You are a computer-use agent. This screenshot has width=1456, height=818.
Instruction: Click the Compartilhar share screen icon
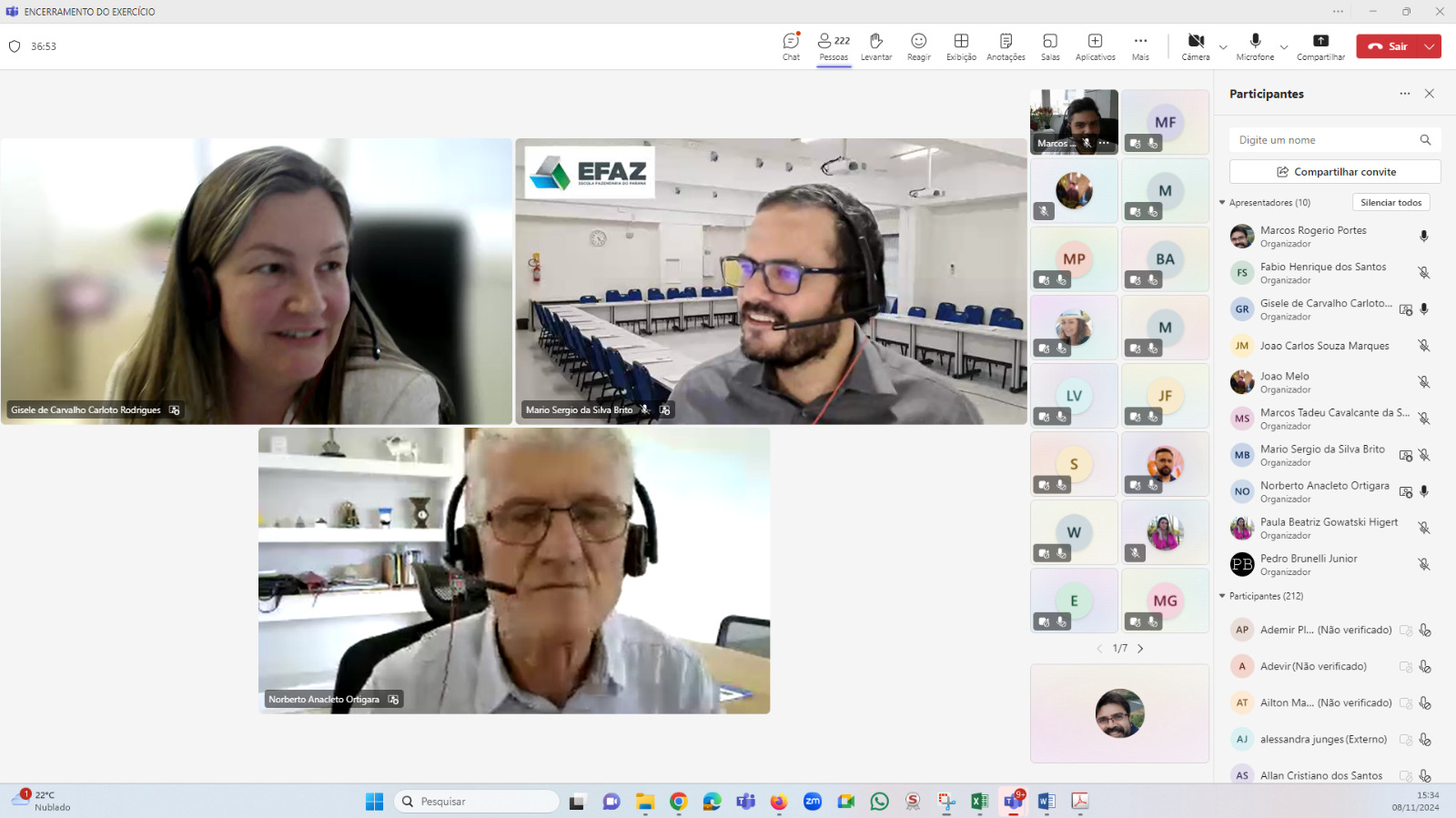pyautogui.click(x=1320, y=46)
